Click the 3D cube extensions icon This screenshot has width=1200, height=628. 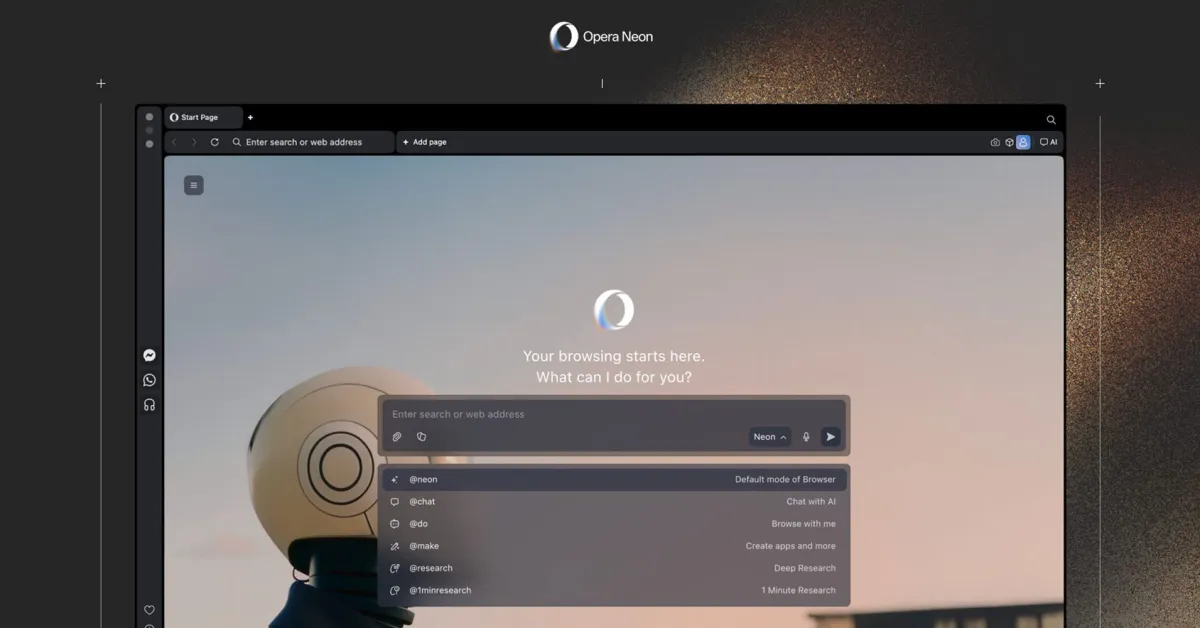coord(1009,143)
